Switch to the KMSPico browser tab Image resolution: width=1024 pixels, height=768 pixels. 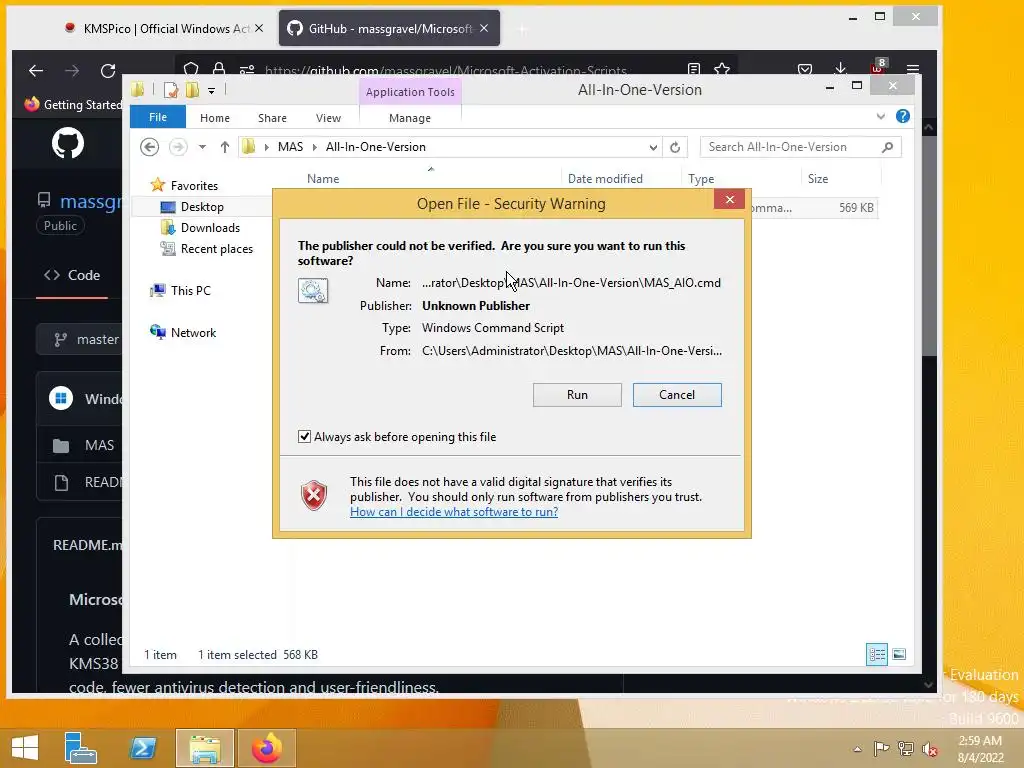[x=157, y=28]
